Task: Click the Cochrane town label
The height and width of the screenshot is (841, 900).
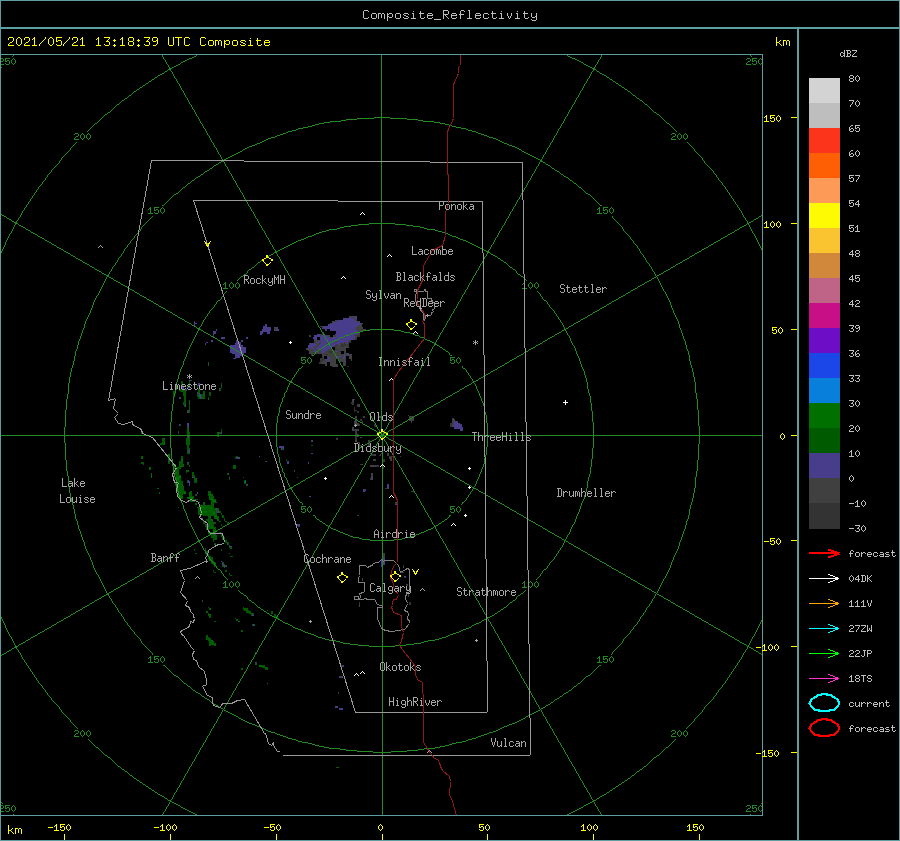Action: pyautogui.click(x=327, y=559)
